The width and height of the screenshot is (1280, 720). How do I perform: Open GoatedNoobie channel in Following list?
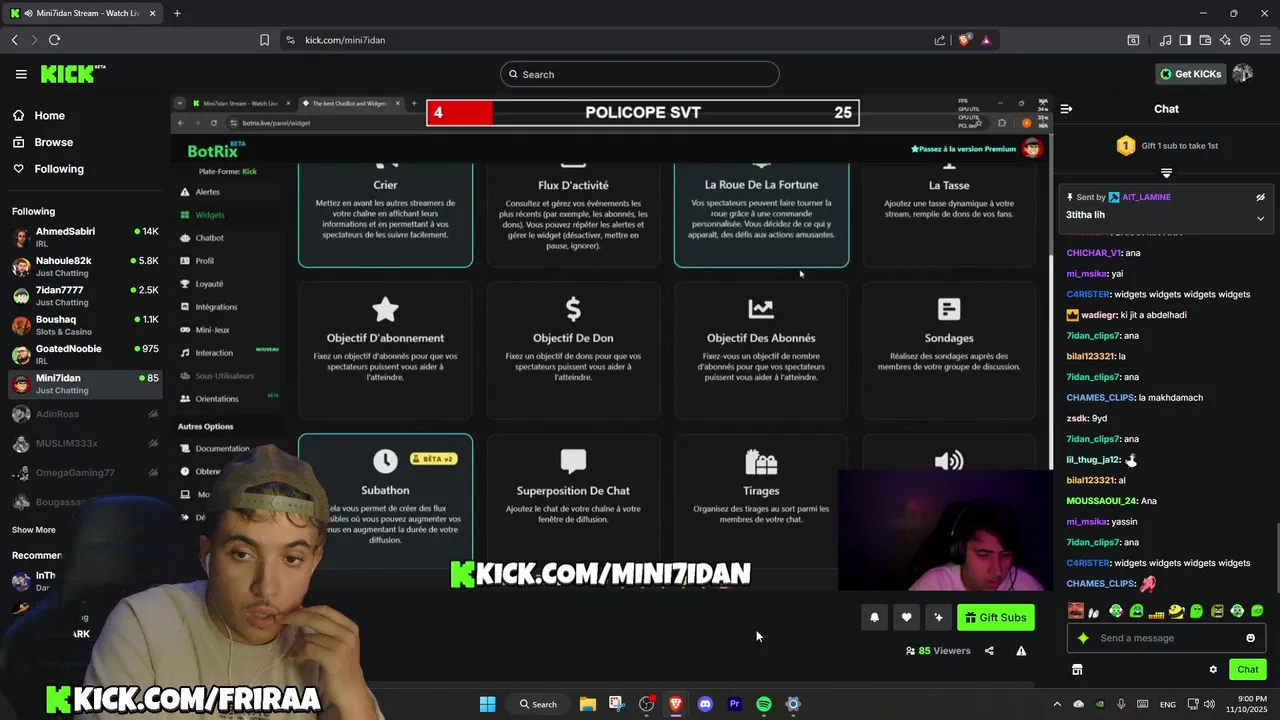[85, 354]
